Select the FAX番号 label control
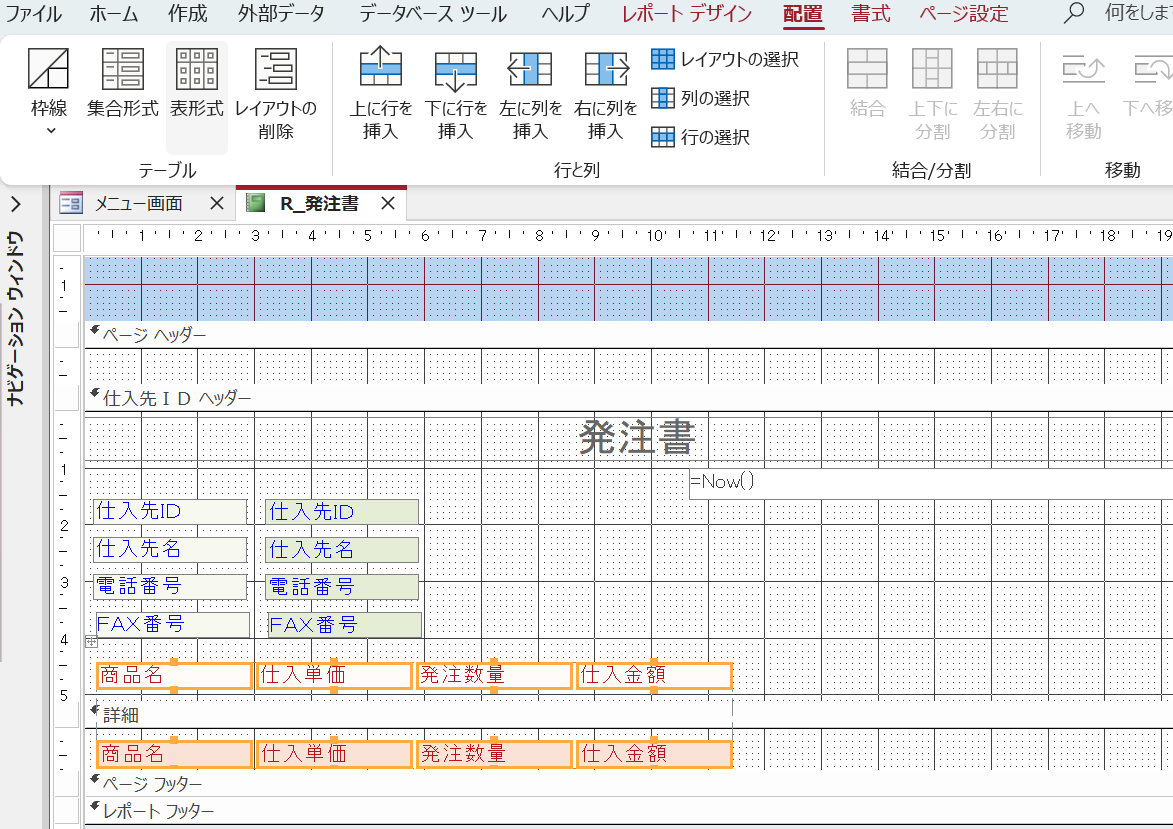The width and height of the screenshot is (1173, 829). click(x=172, y=624)
